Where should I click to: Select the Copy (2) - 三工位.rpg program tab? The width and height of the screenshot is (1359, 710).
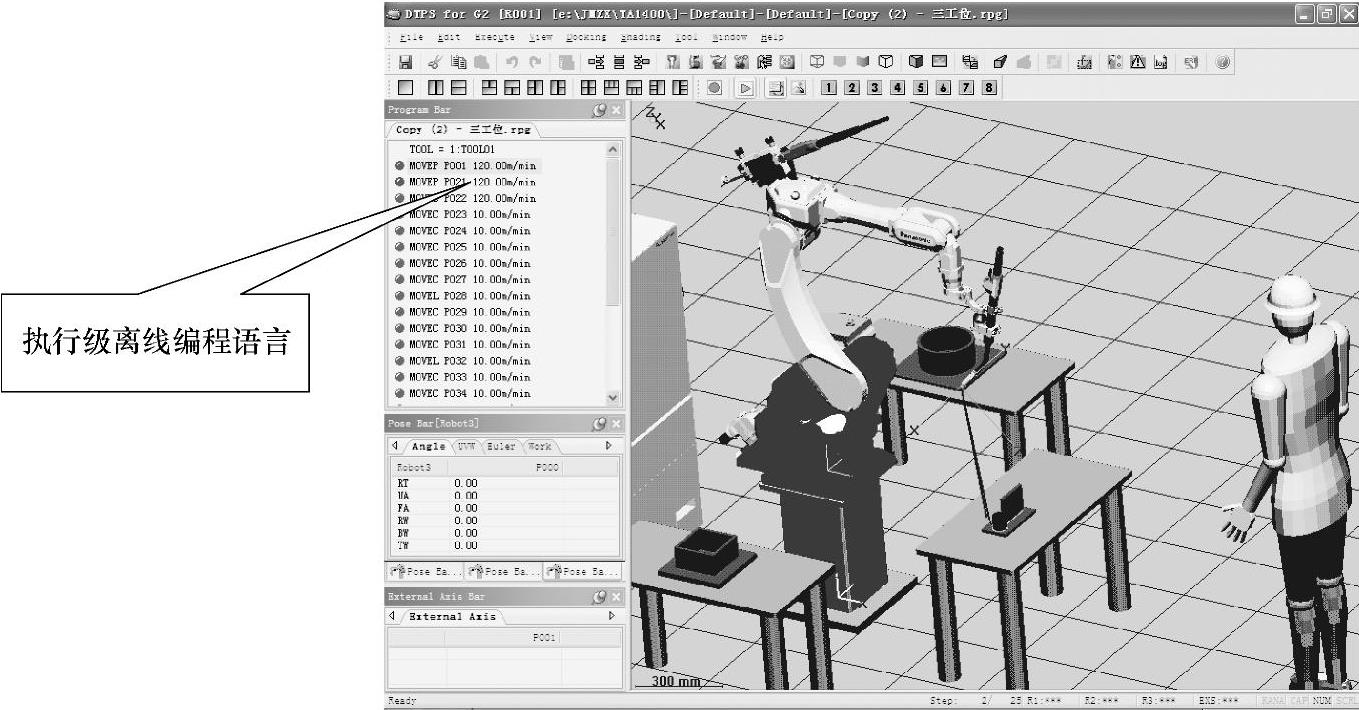[x=463, y=130]
